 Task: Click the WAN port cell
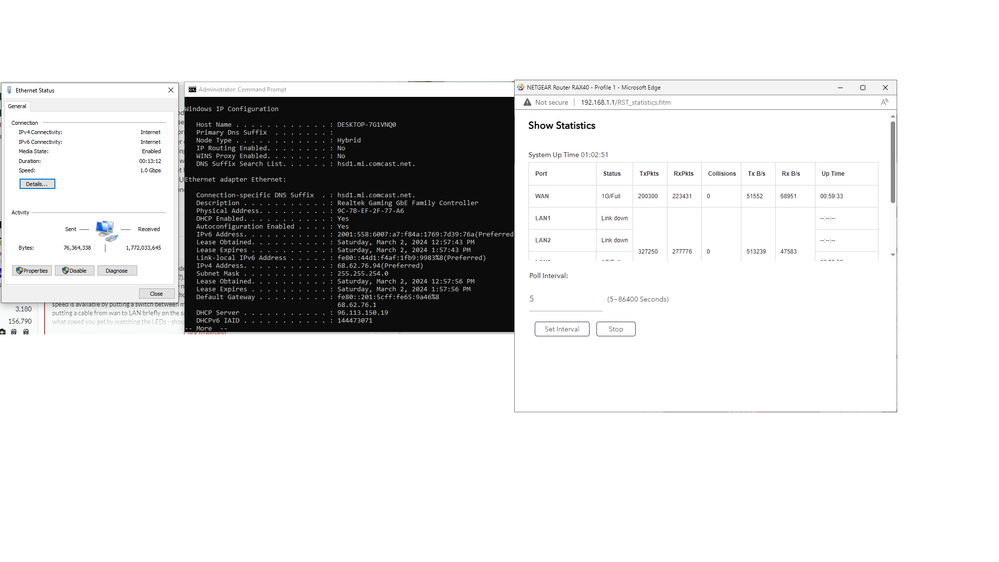point(562,196)
